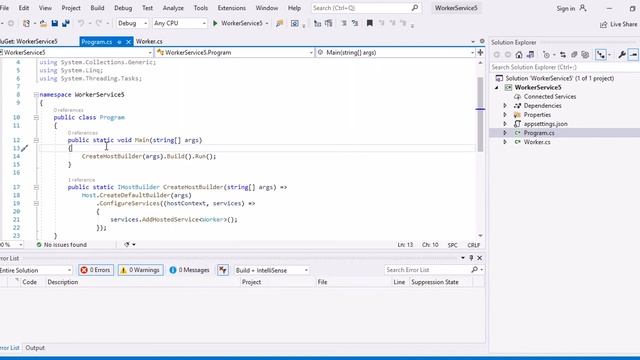
Task: Open WorkerService5.Program type navigation dropdown
Action: [235, 52]
